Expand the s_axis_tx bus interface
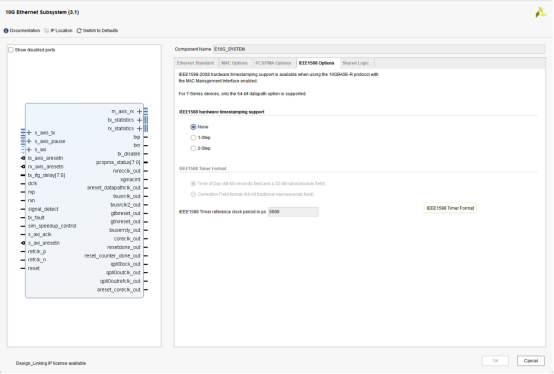The width and height of the screenshot is (554, 374). (29, 133)
